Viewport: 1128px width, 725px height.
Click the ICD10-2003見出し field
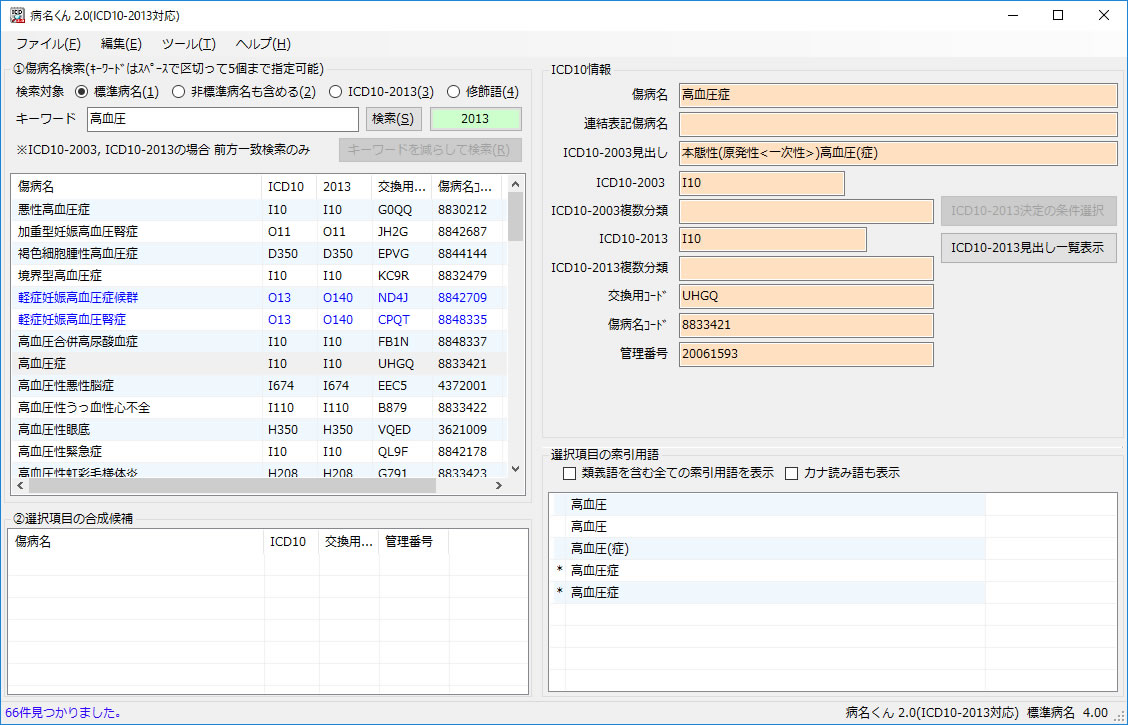[898, 153]
